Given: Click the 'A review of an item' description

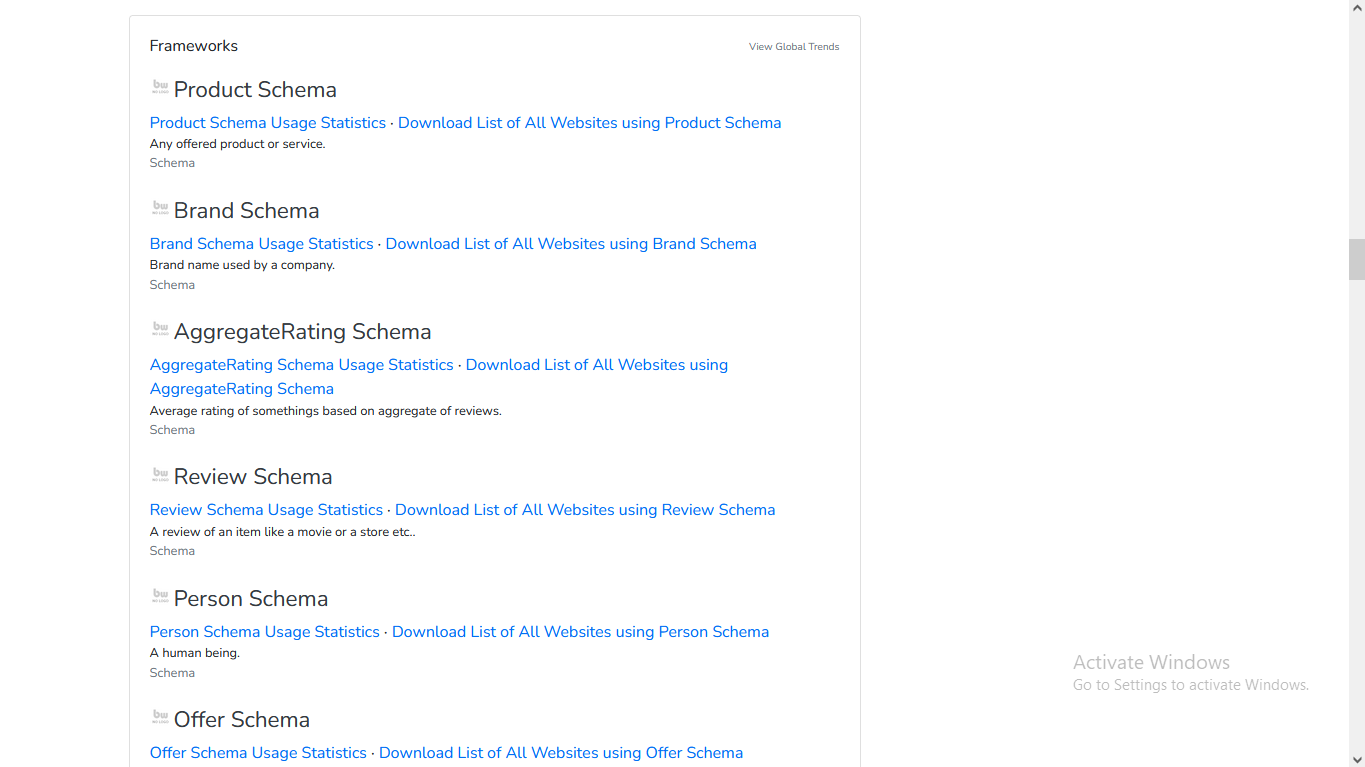Looking at the screenshot, I should coord(282,532).
